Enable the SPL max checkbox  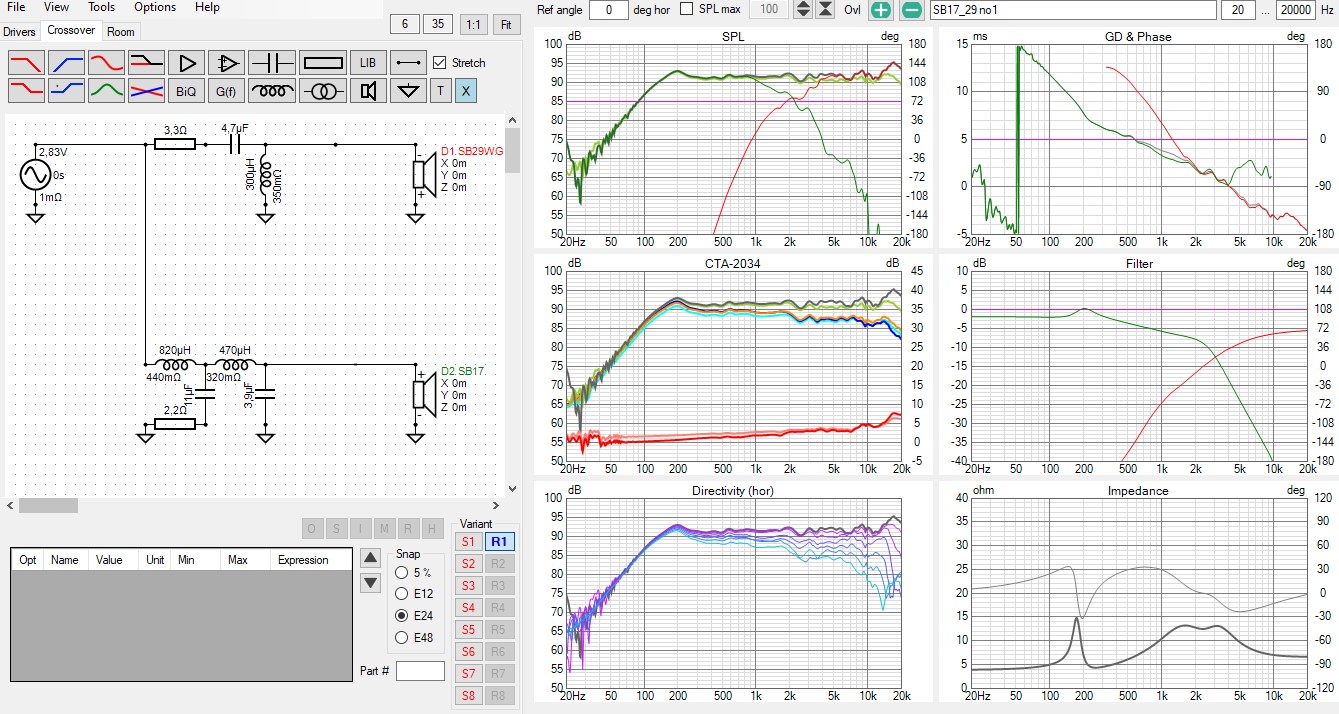pyautogui.click(x=686, y=9)
